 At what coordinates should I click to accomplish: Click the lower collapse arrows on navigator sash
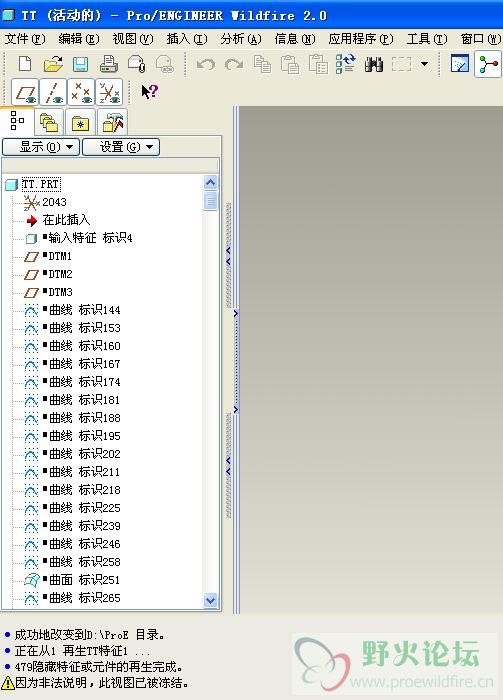coord(229,466)
